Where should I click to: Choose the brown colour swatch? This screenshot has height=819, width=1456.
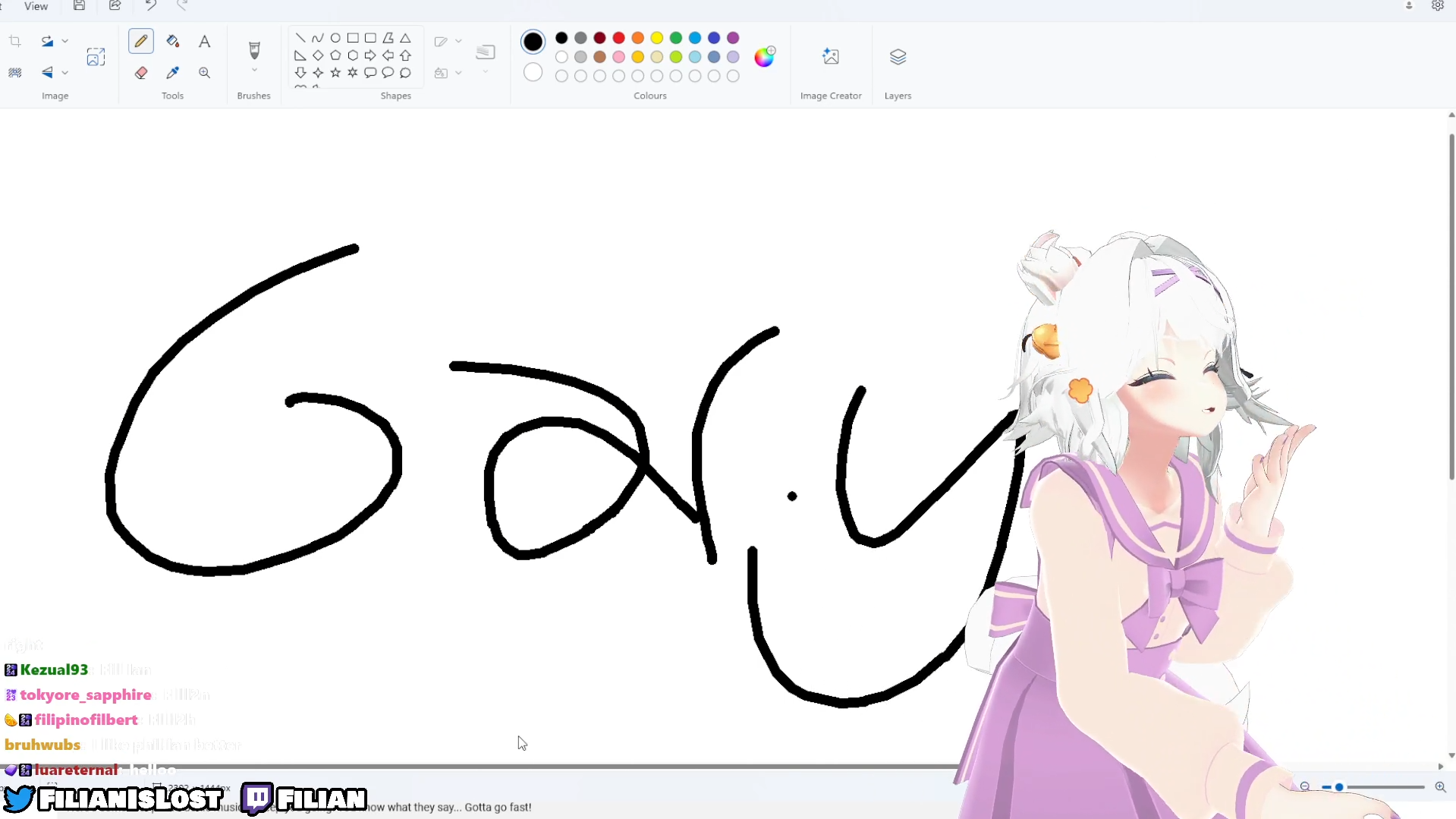pos(600,57)
